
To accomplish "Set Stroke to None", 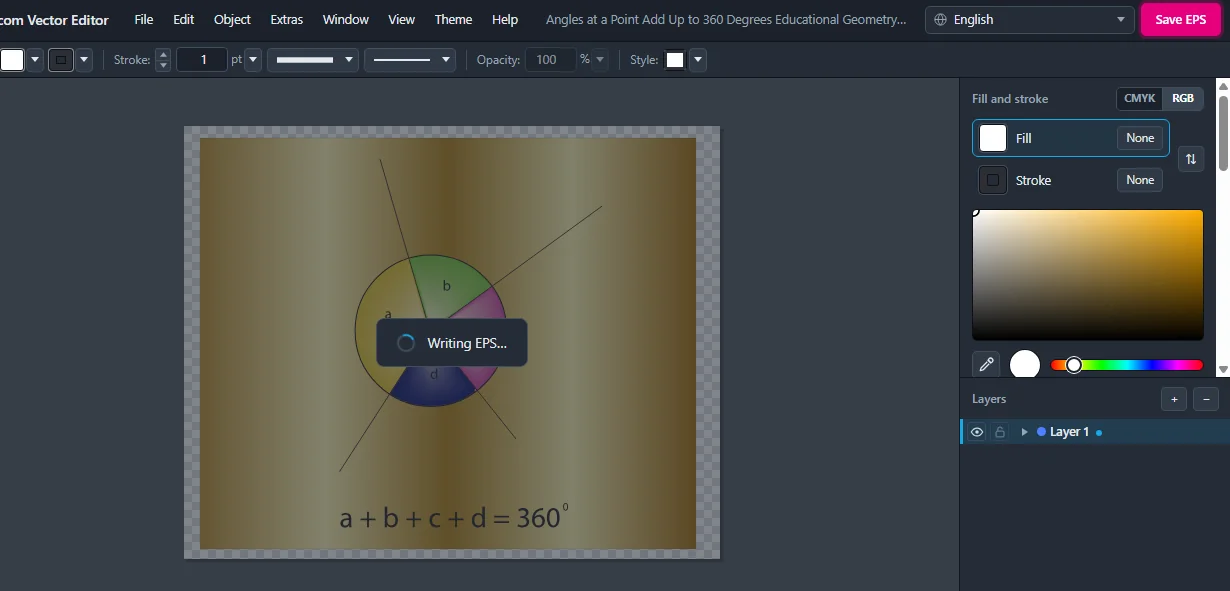I will 1140,180.
